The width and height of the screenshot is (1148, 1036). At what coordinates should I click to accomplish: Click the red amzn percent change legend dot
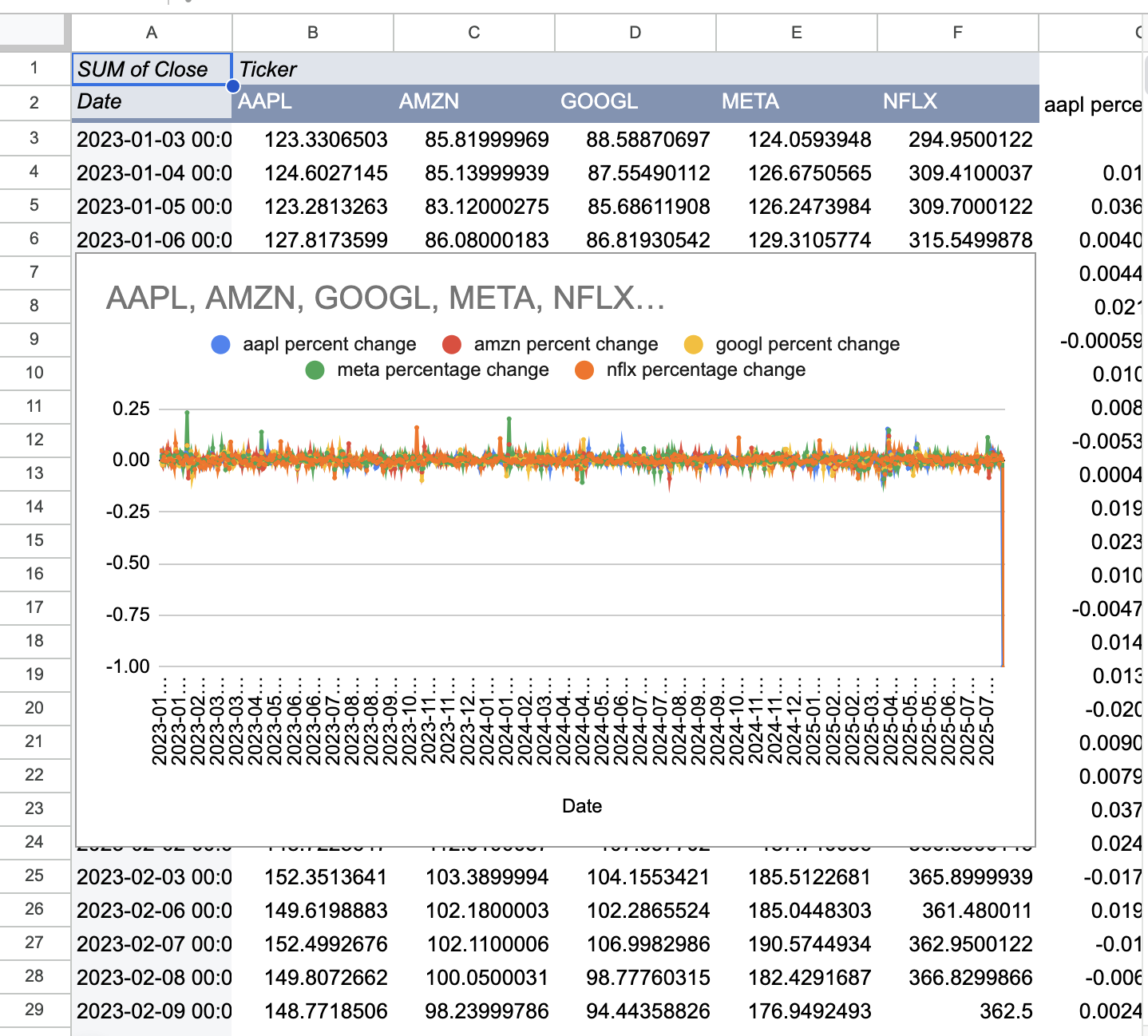click(452, 345)
